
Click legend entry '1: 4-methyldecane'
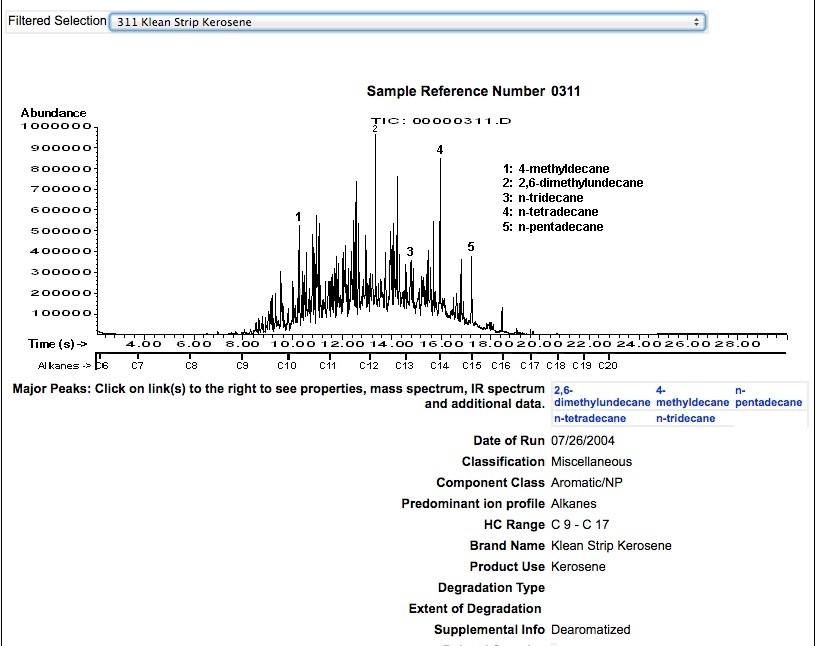point(556,169)
